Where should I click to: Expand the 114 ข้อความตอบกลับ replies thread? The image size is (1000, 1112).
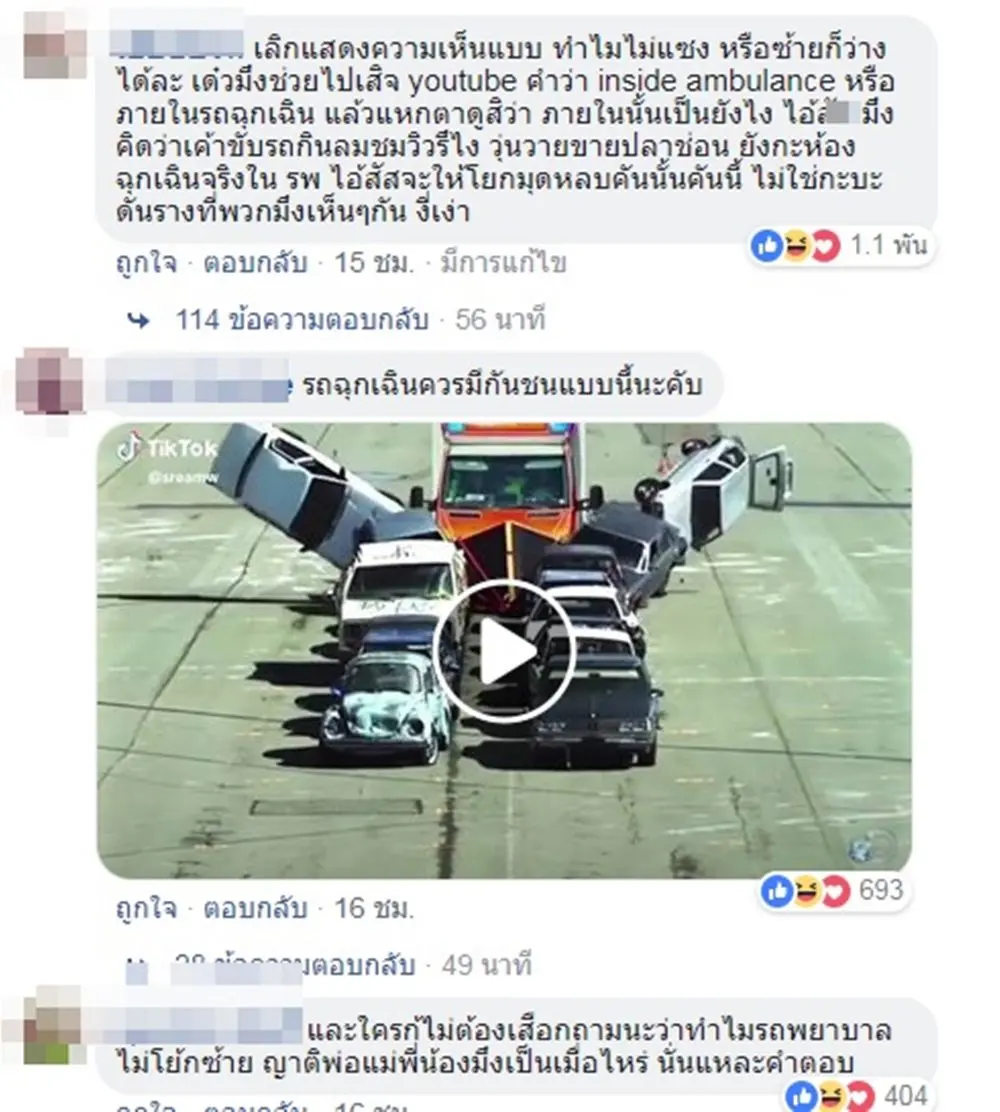point(302,320)
